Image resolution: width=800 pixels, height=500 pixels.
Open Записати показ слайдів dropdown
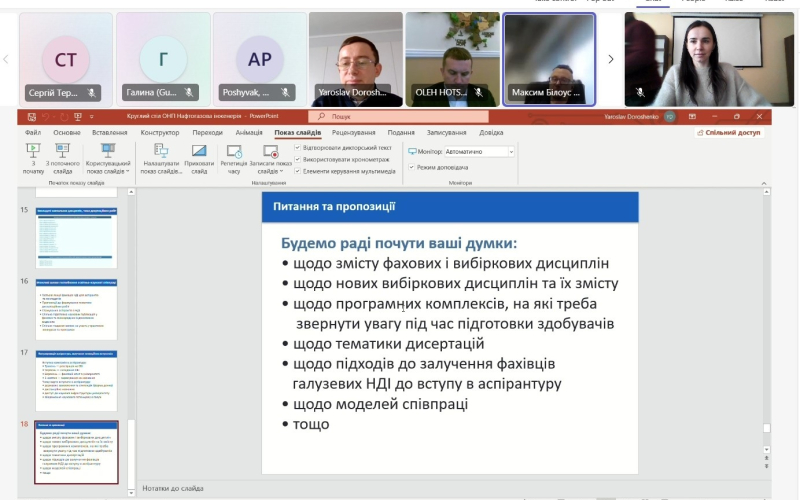tap(270, 159)
